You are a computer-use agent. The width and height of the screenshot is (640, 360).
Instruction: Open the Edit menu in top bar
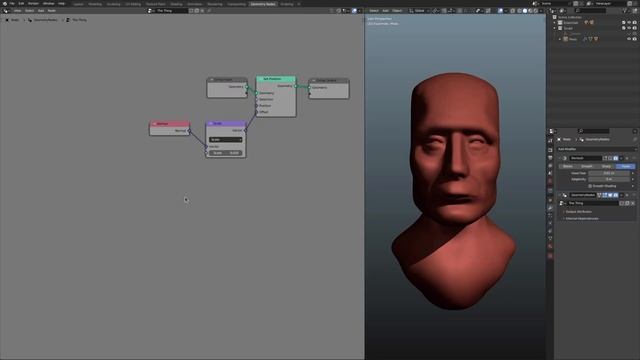point(21,4)
